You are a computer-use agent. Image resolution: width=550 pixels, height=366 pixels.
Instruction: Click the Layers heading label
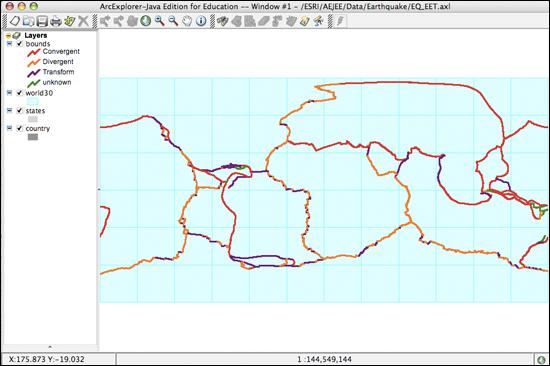[35, 35]
